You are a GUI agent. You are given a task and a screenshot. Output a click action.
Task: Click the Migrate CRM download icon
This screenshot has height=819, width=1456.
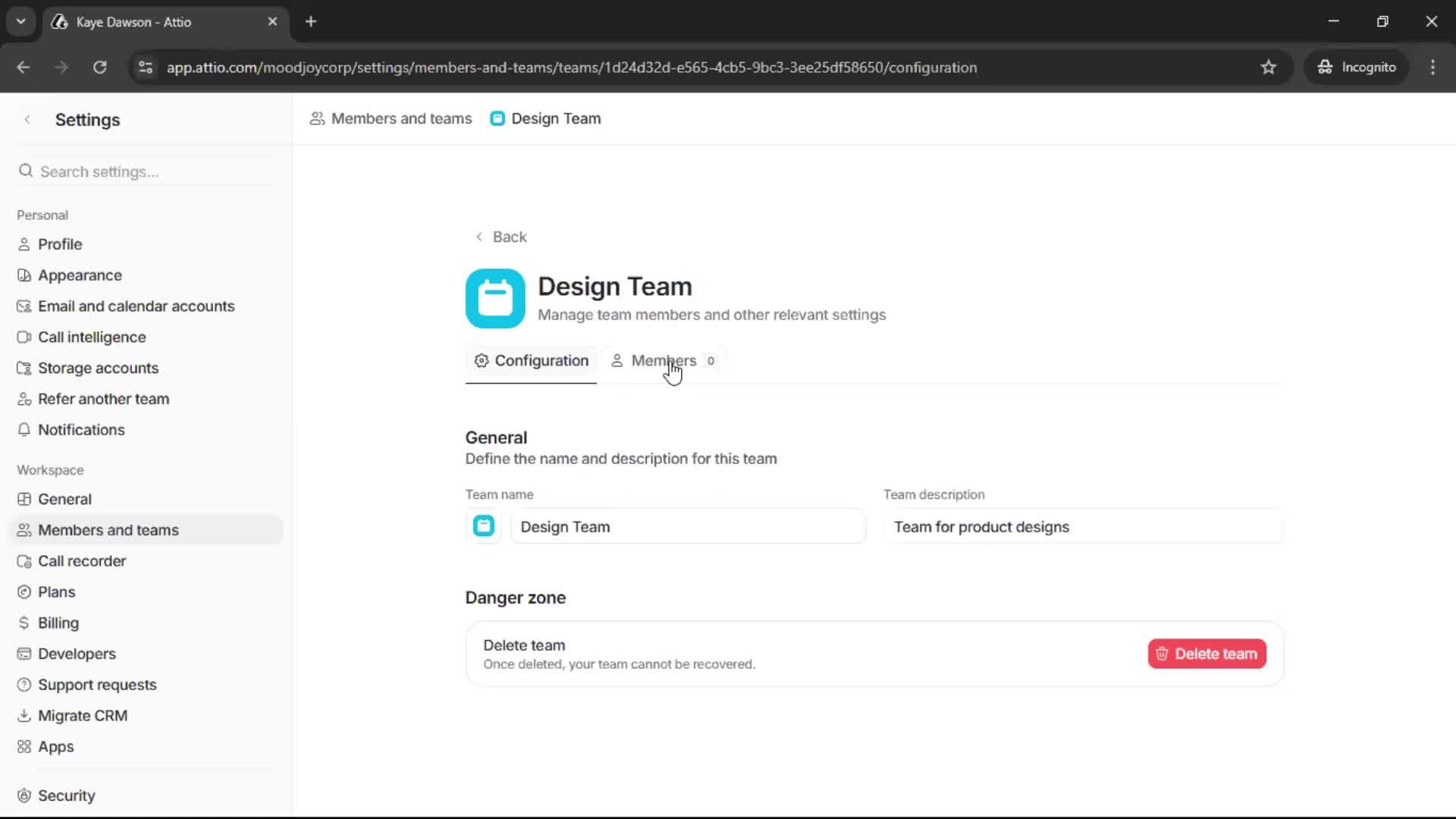click(25, 715)
